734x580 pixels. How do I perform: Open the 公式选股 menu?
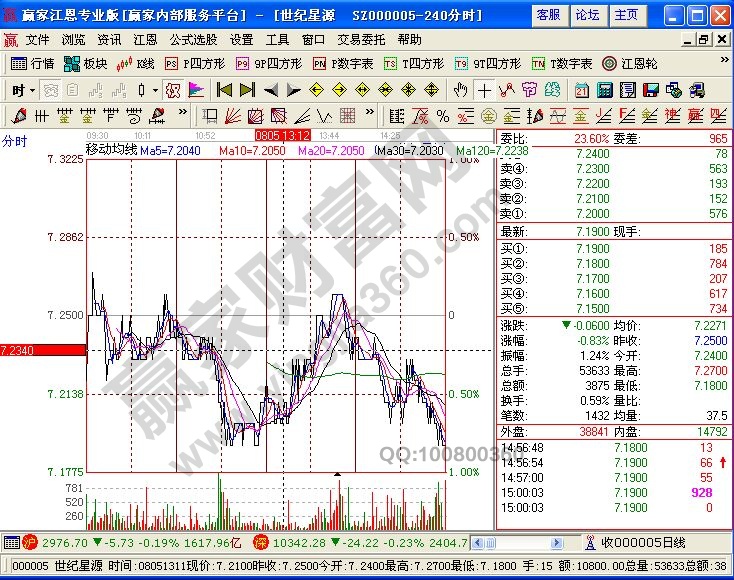[x=193, y=40]
